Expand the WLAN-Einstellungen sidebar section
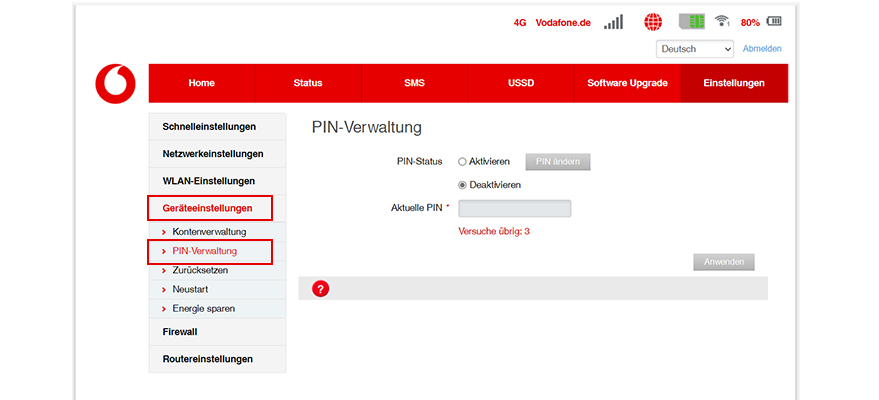The width and height of the screenshot is (879, 400). click(x=208, y=181)
